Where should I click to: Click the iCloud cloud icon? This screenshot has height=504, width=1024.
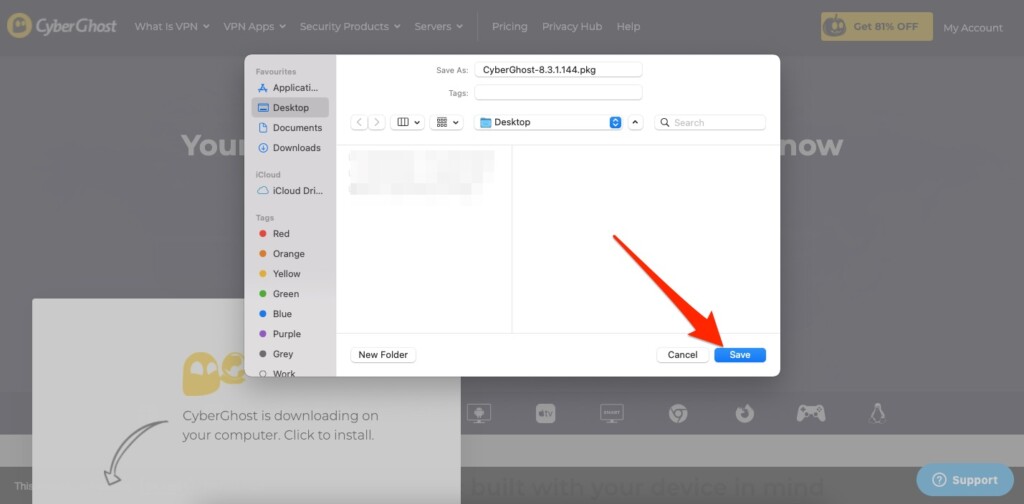[263, 191]
